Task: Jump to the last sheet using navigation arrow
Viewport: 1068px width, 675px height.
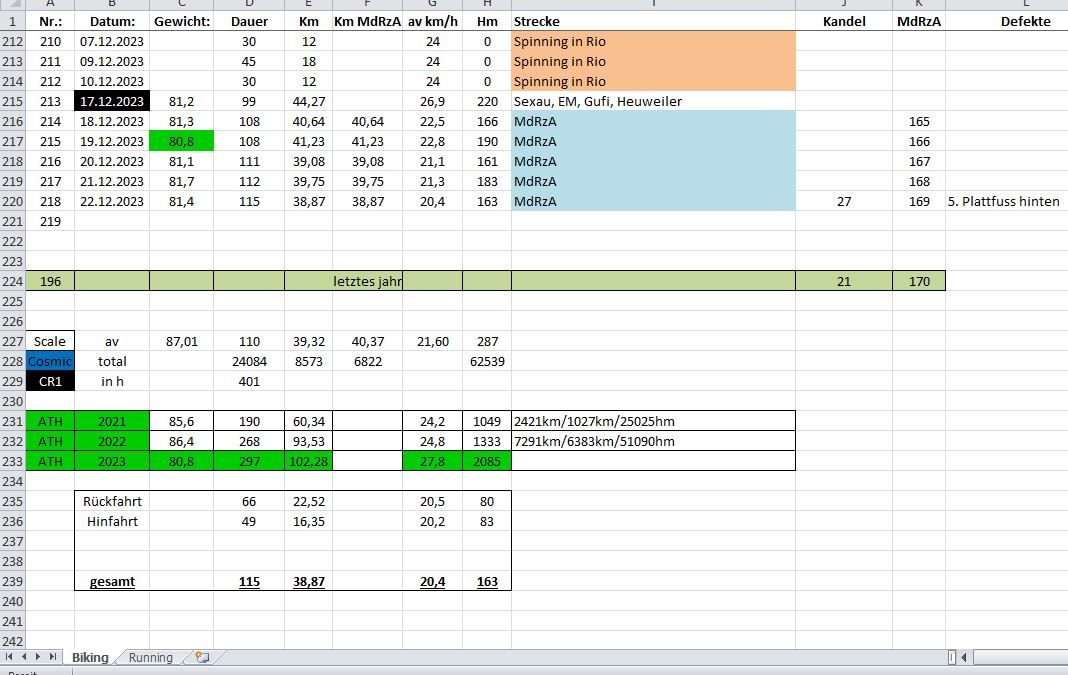Action: pyautogui.click(x=52, y=657)
